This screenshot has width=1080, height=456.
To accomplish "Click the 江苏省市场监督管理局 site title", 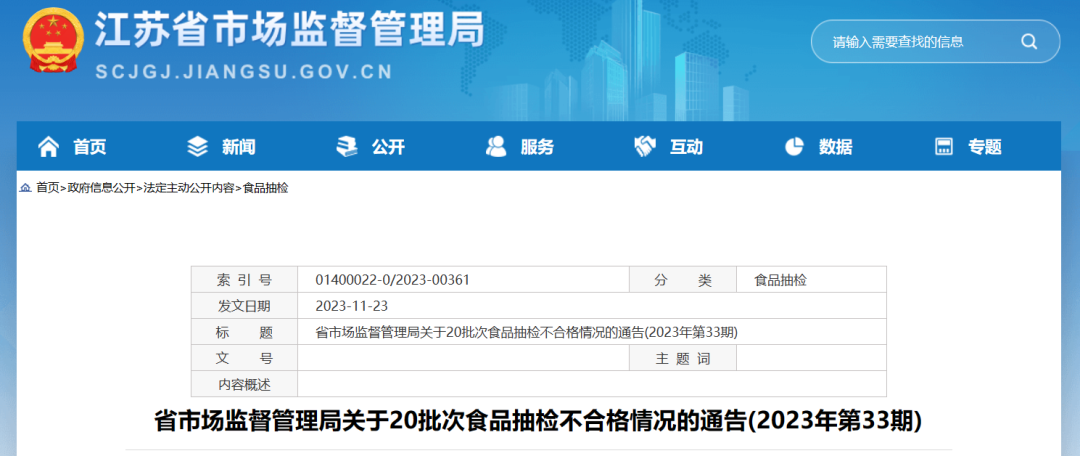I will pos(289,30).
